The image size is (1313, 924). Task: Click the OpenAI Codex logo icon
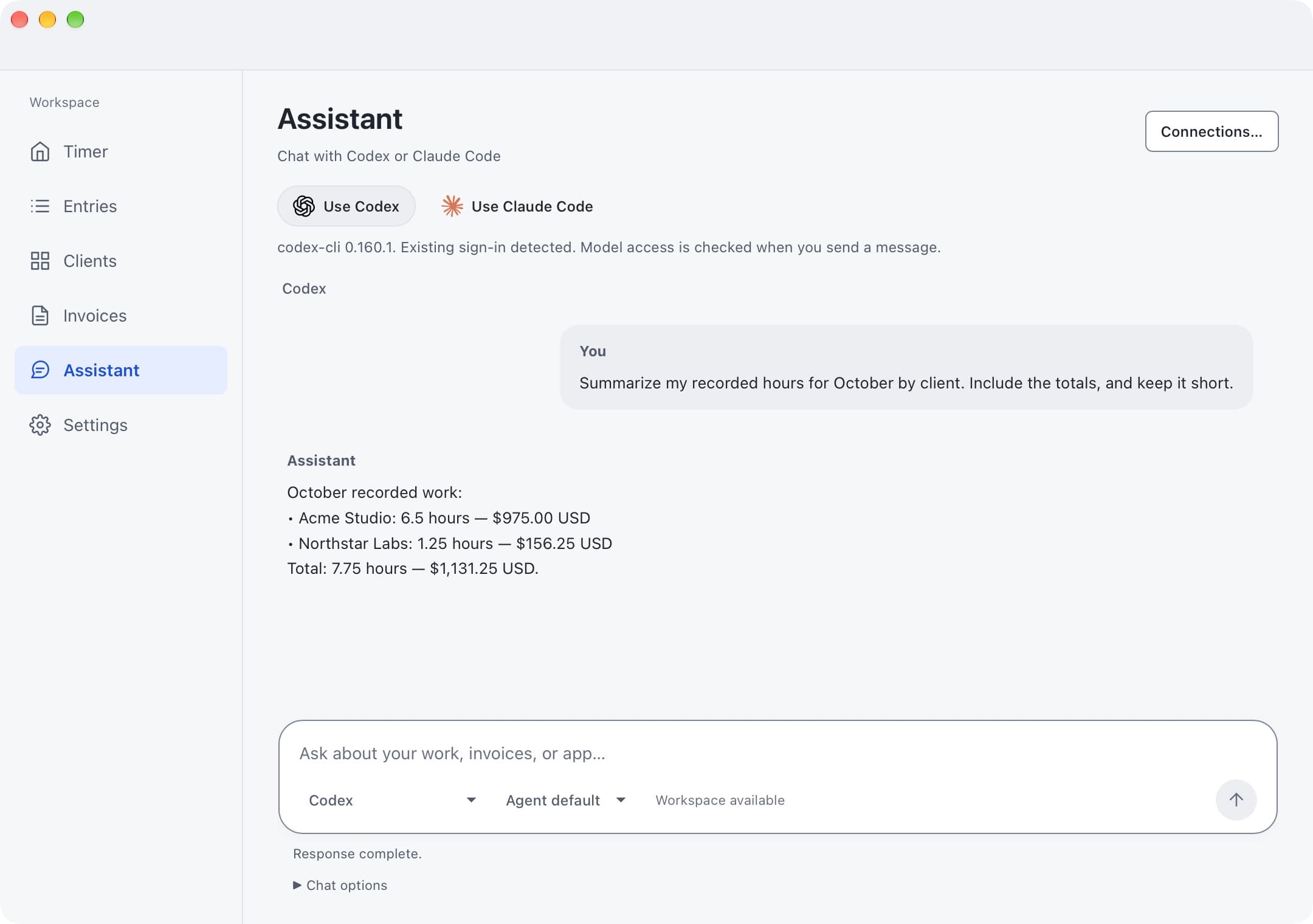click(x=304, y=206)
